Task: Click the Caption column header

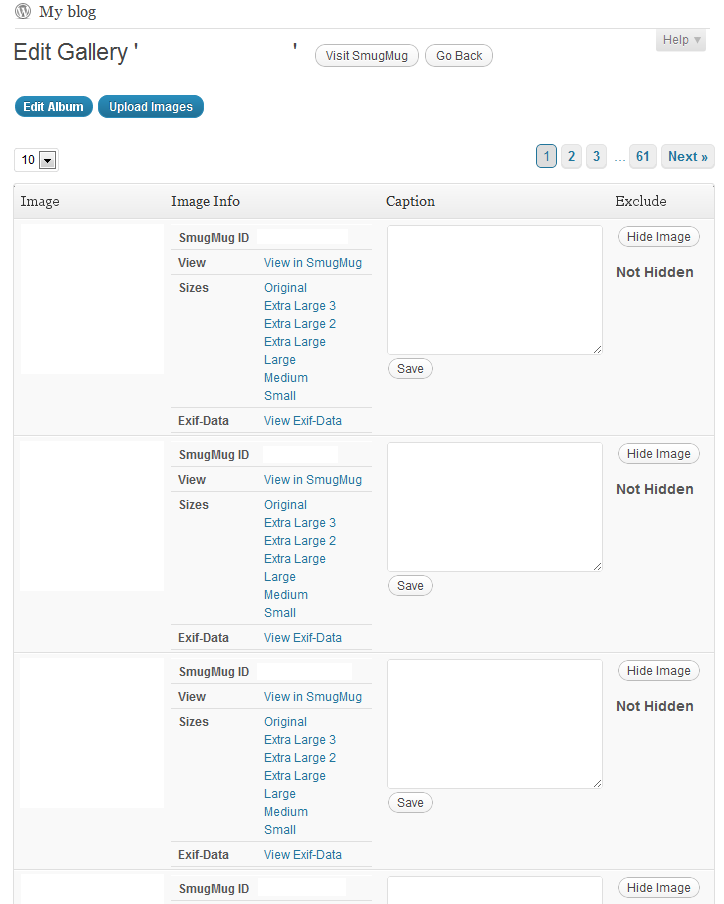Action: (410, 201)
